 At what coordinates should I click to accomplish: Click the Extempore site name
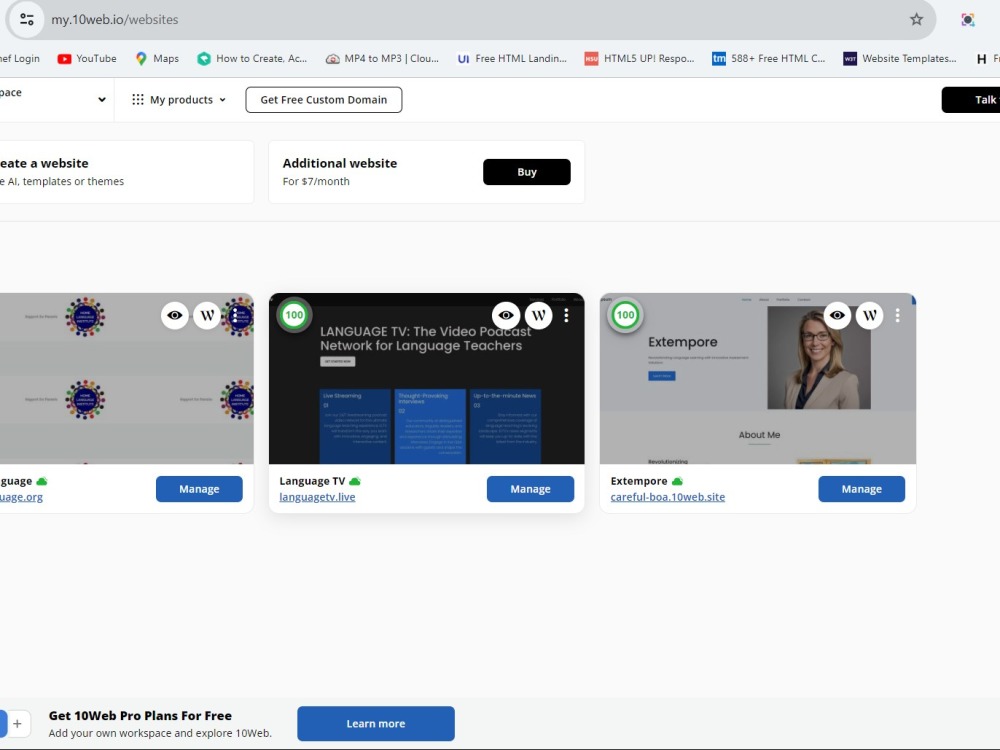[639, 481]
